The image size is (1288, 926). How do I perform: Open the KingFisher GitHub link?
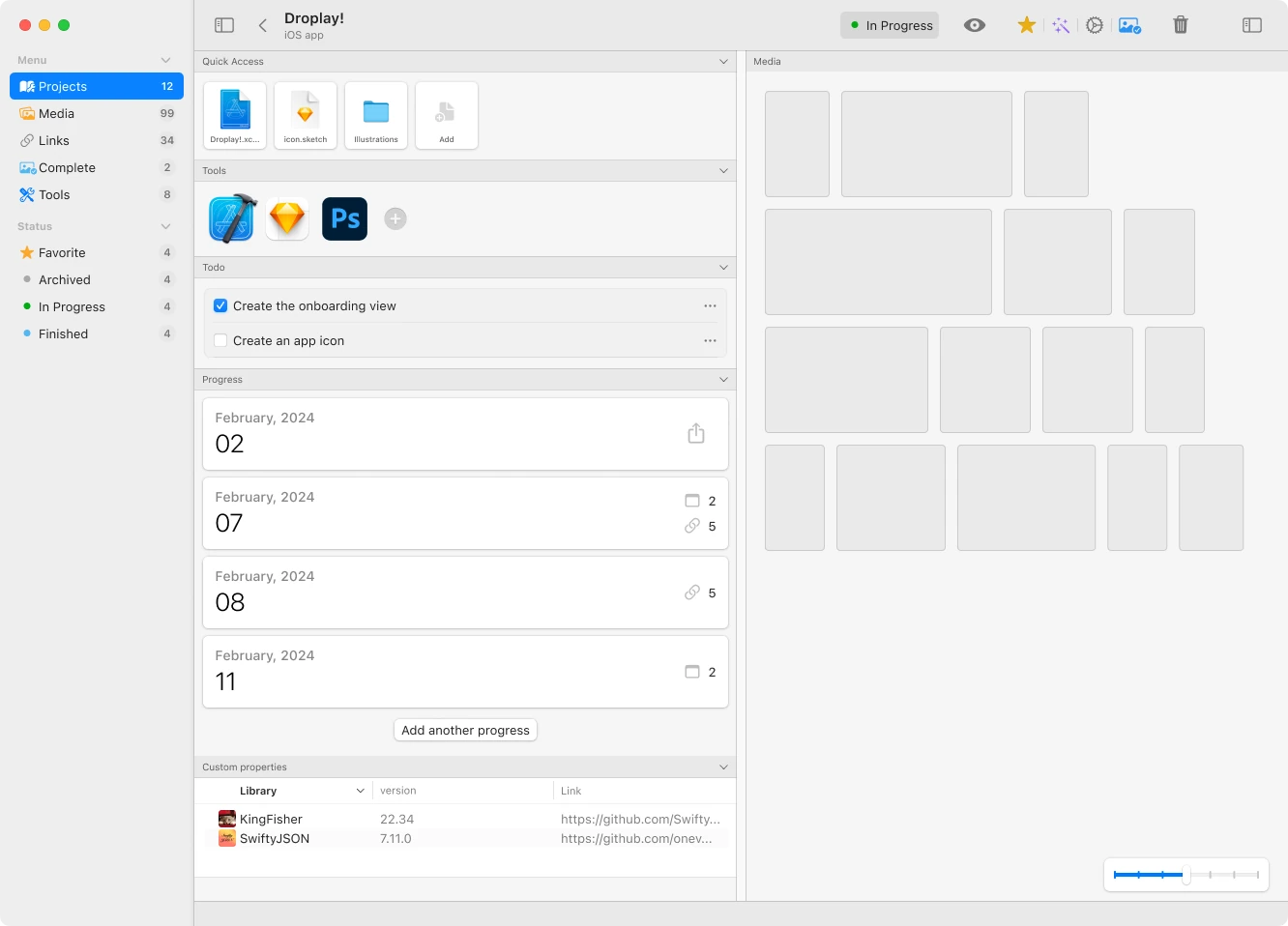(x=640, y=820)
